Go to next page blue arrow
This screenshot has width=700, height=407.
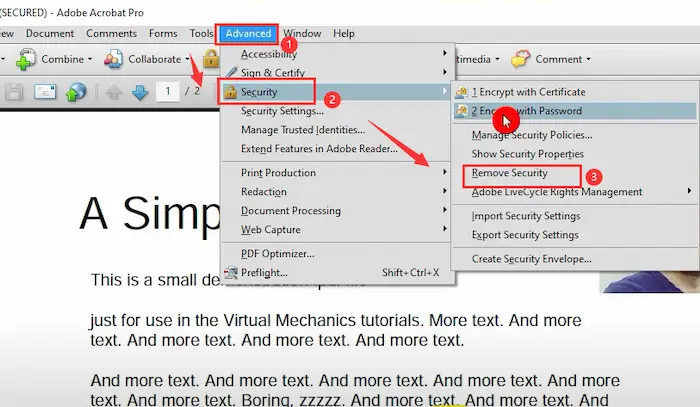pyautogui.click(x=140, y=92)
